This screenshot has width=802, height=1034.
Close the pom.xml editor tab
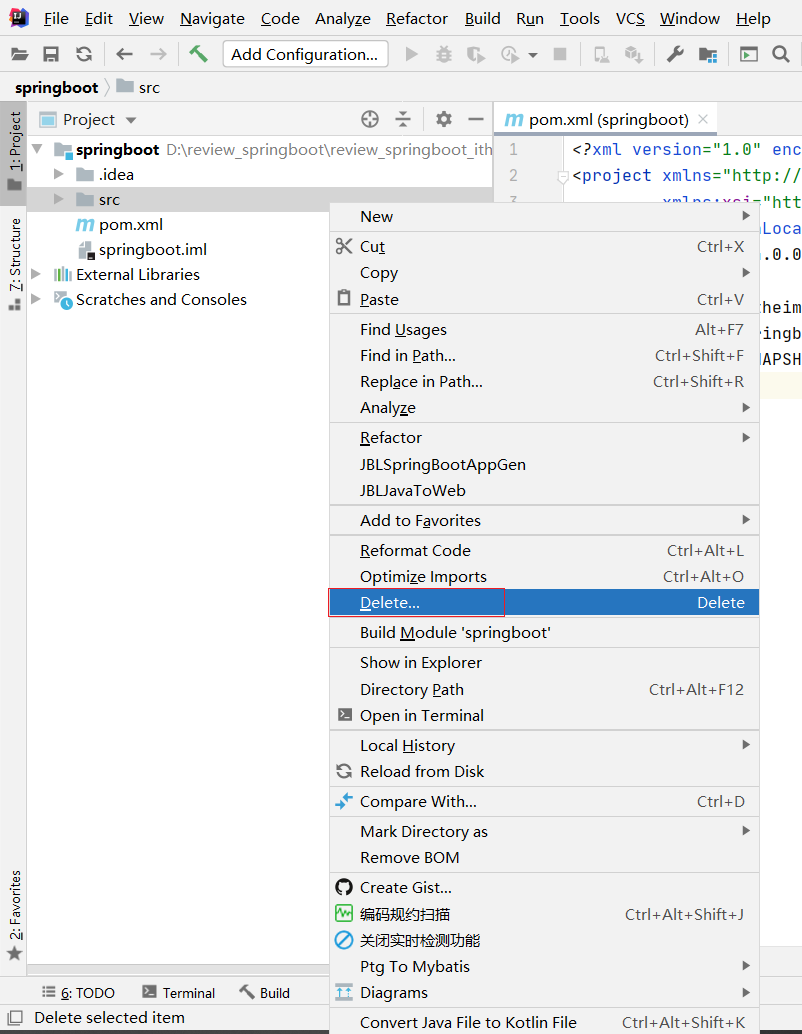pos(704,119)
